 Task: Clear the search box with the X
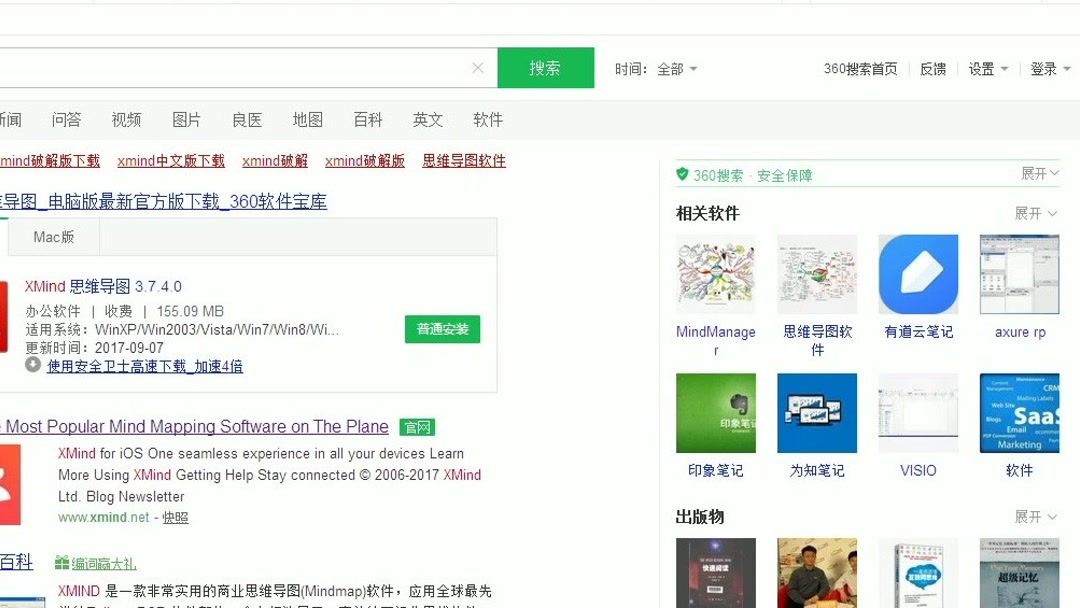[x=477, y=67]
